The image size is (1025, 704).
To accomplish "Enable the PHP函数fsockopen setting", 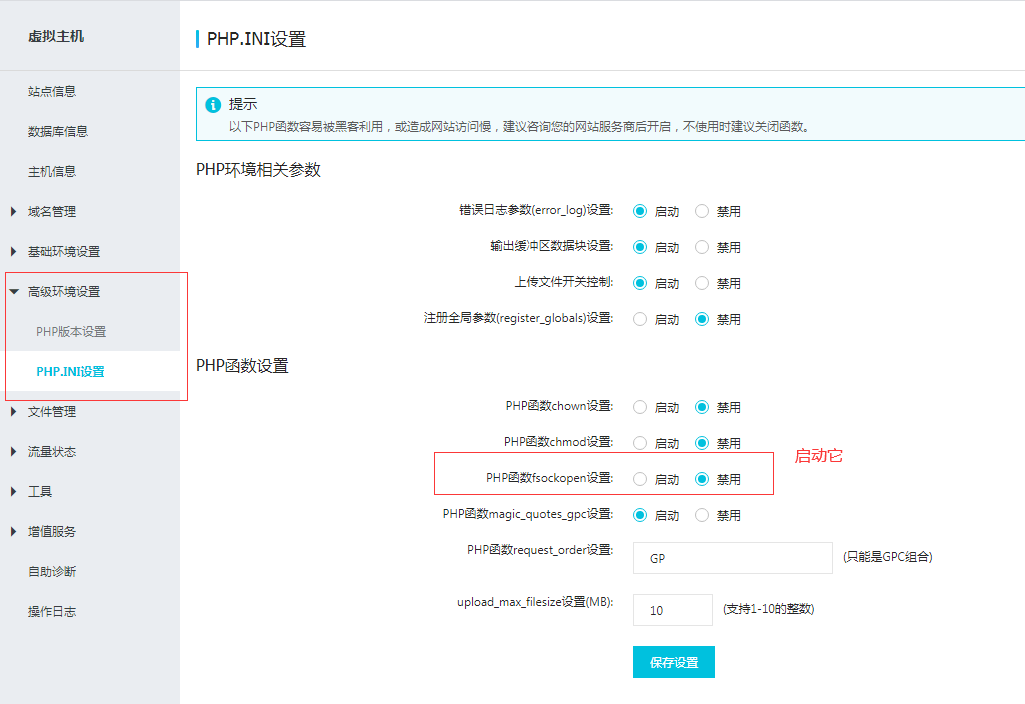I will (x=640, y=478).
